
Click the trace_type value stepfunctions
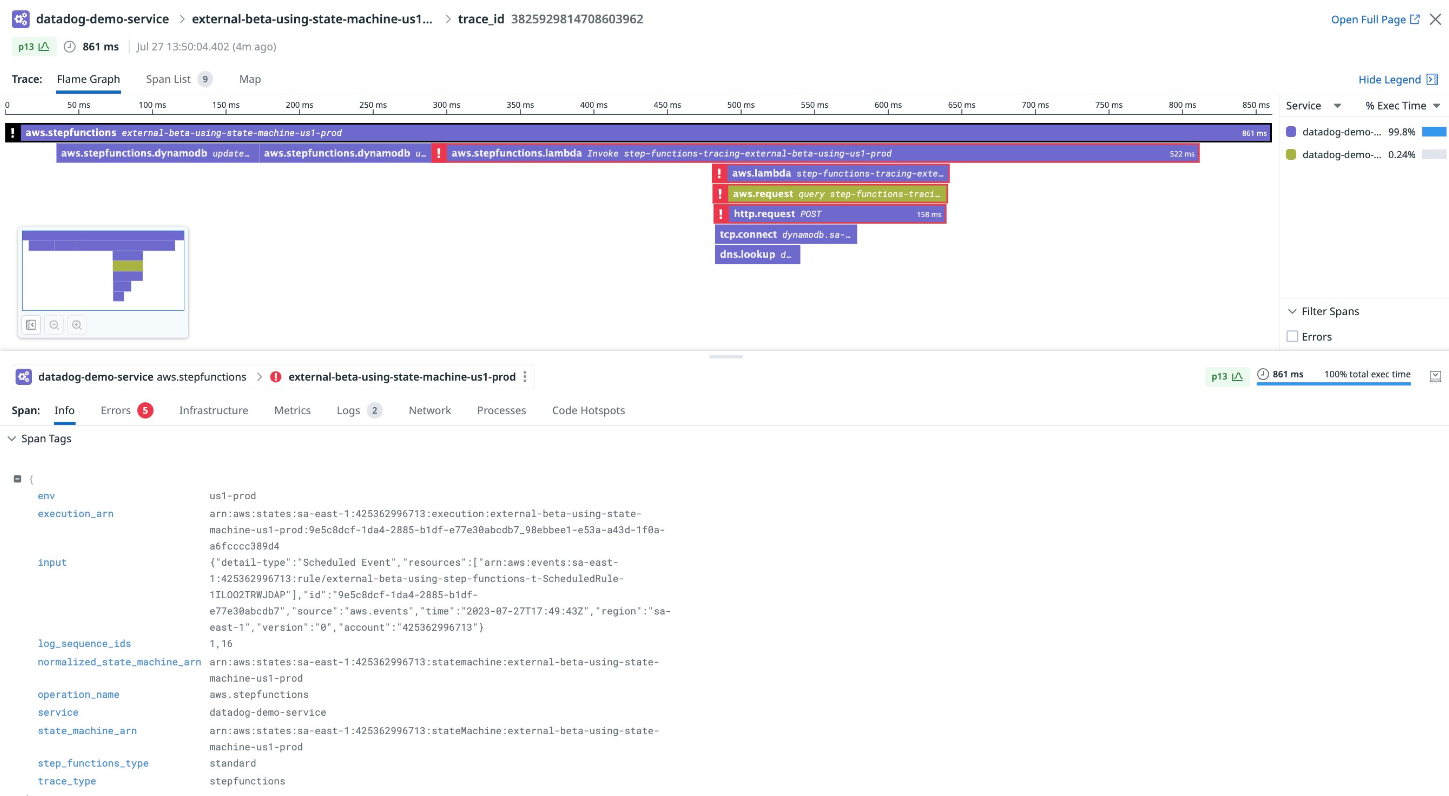[x=247, y=781]
